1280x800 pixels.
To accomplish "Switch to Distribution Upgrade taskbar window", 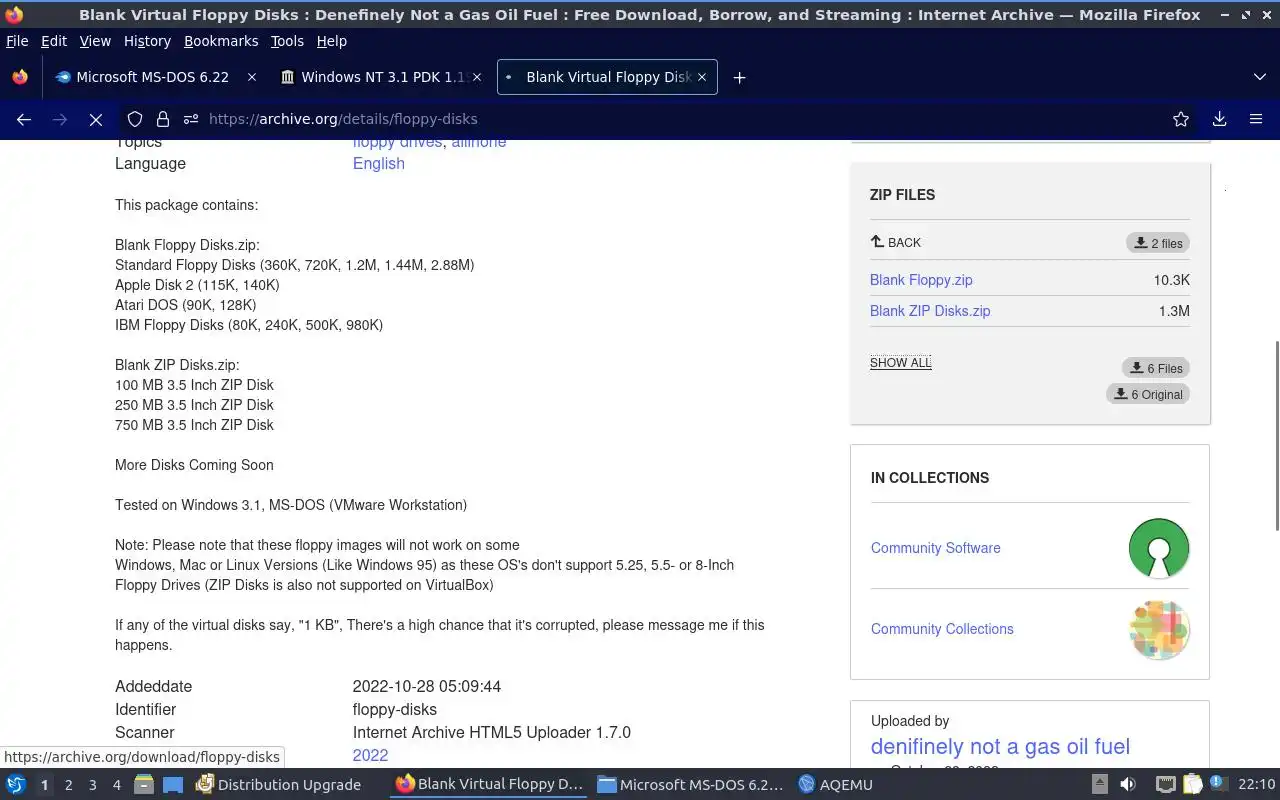I will (x=279, y=785).
